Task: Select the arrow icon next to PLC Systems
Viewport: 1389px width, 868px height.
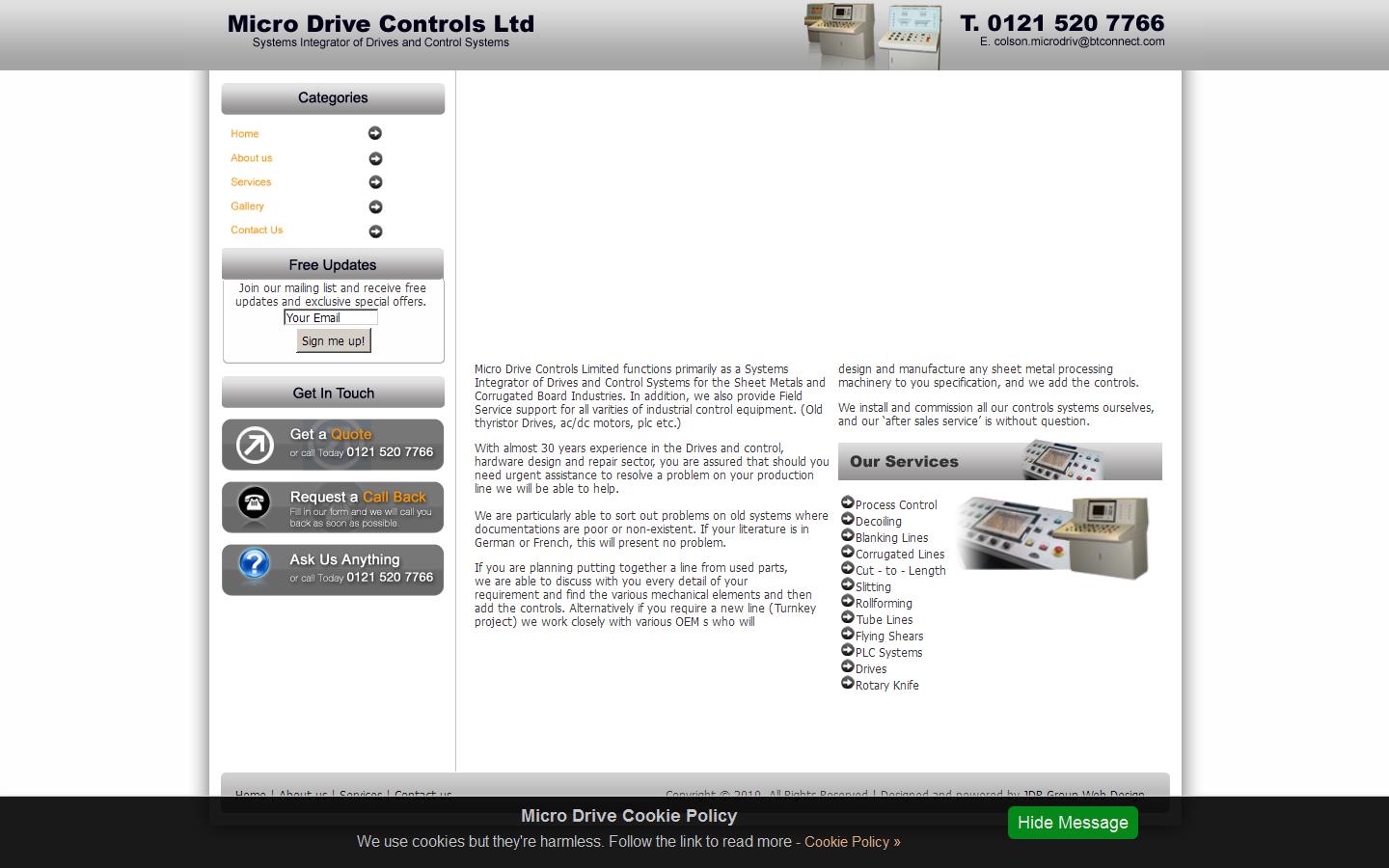Action: [848, 649]
